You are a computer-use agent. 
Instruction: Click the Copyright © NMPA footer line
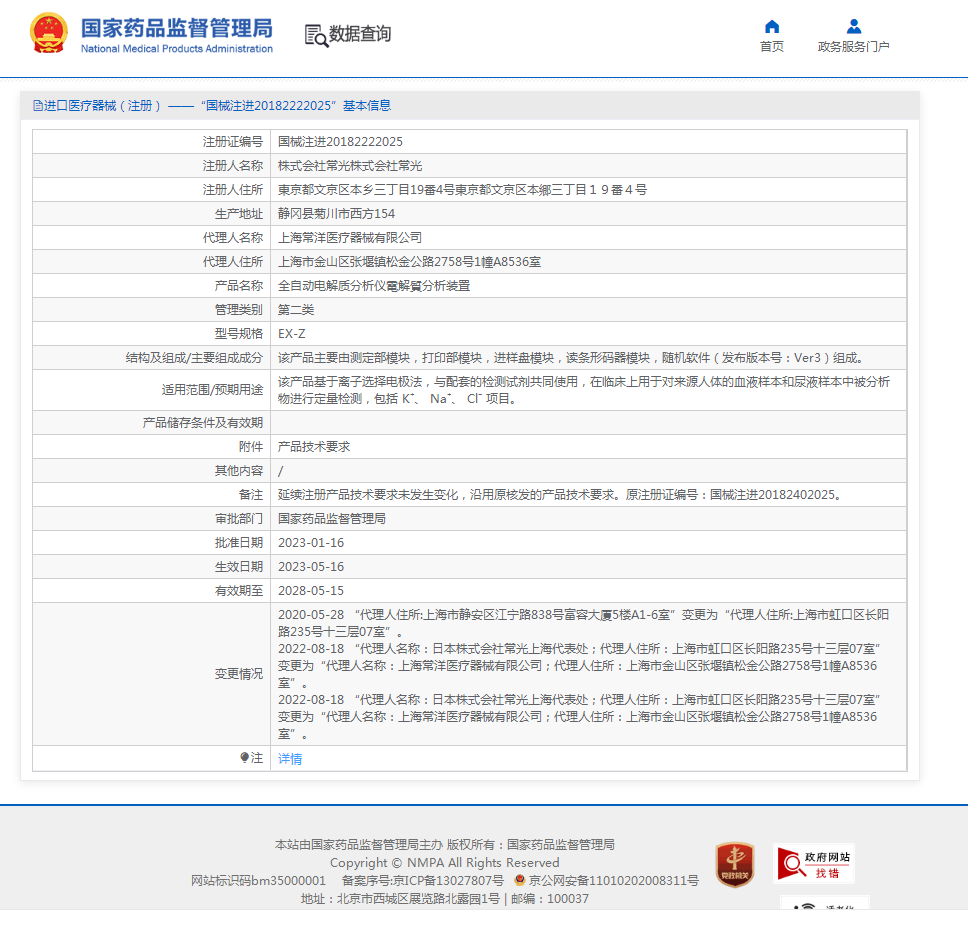click(444, 863)
